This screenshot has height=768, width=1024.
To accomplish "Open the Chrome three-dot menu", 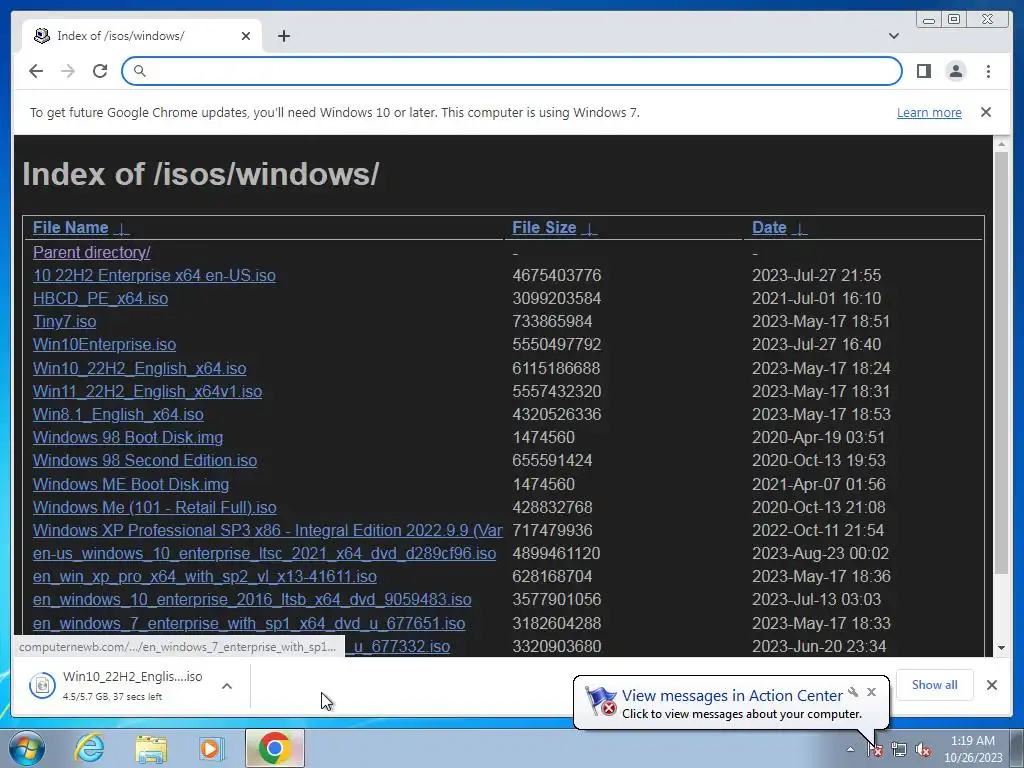I will [988, 71].
